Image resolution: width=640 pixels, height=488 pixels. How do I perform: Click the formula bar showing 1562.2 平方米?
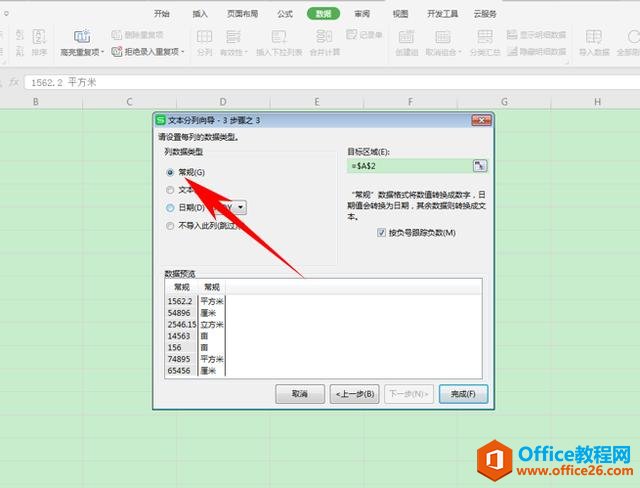331,82
